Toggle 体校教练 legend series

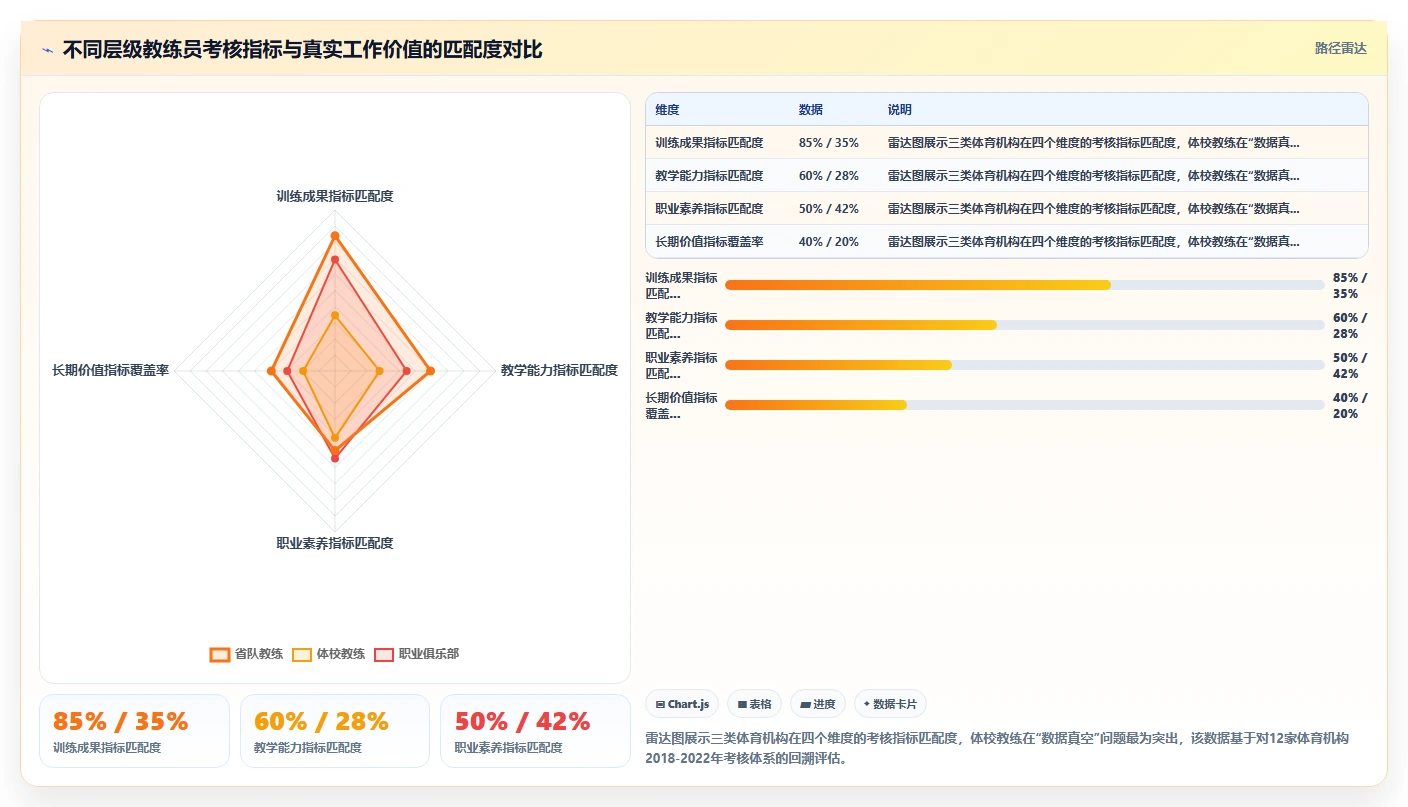coord(328,654)
